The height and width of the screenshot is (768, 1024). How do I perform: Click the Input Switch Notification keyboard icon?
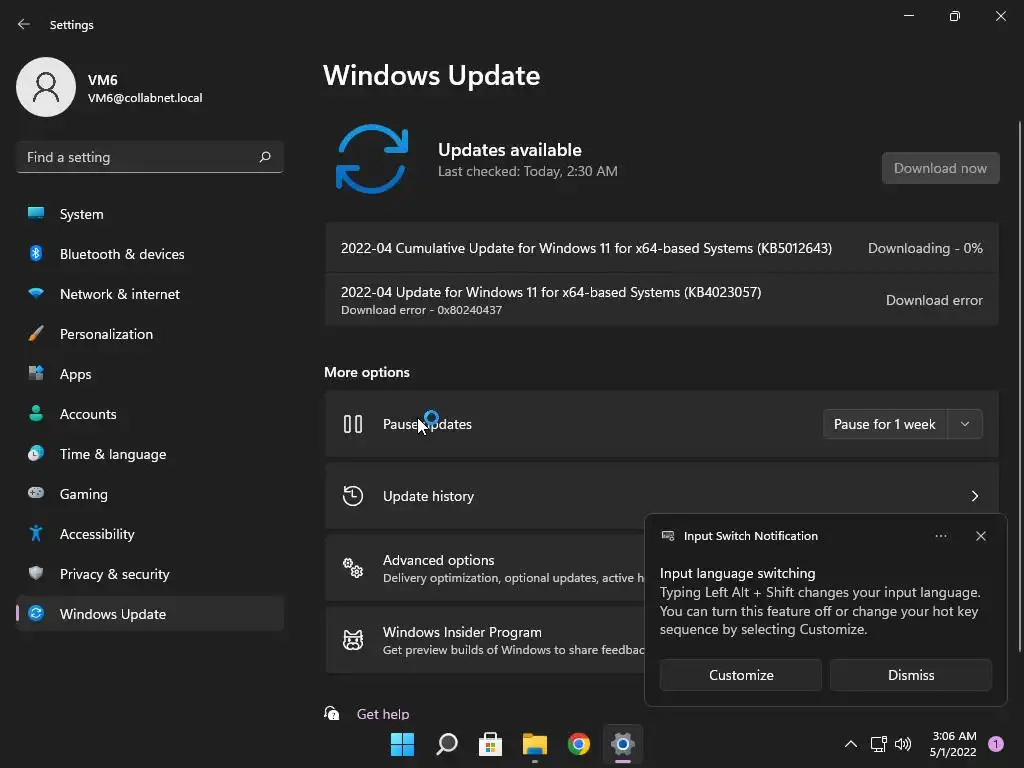668,536
